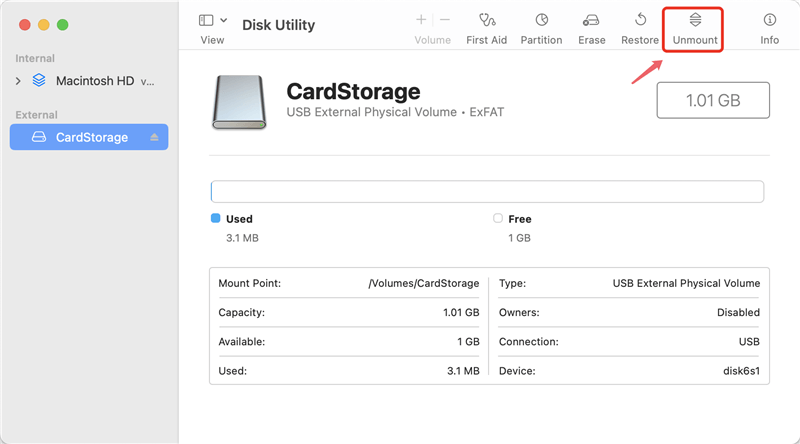Screen dimensions: 800x444
Task: Select CardStorage in the sidebar
Action: 89,137
